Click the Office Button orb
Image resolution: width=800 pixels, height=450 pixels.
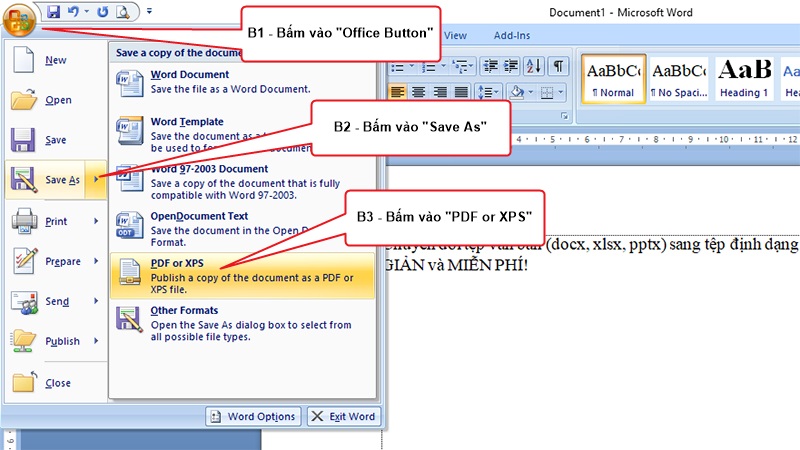click(x=19, y=19)
